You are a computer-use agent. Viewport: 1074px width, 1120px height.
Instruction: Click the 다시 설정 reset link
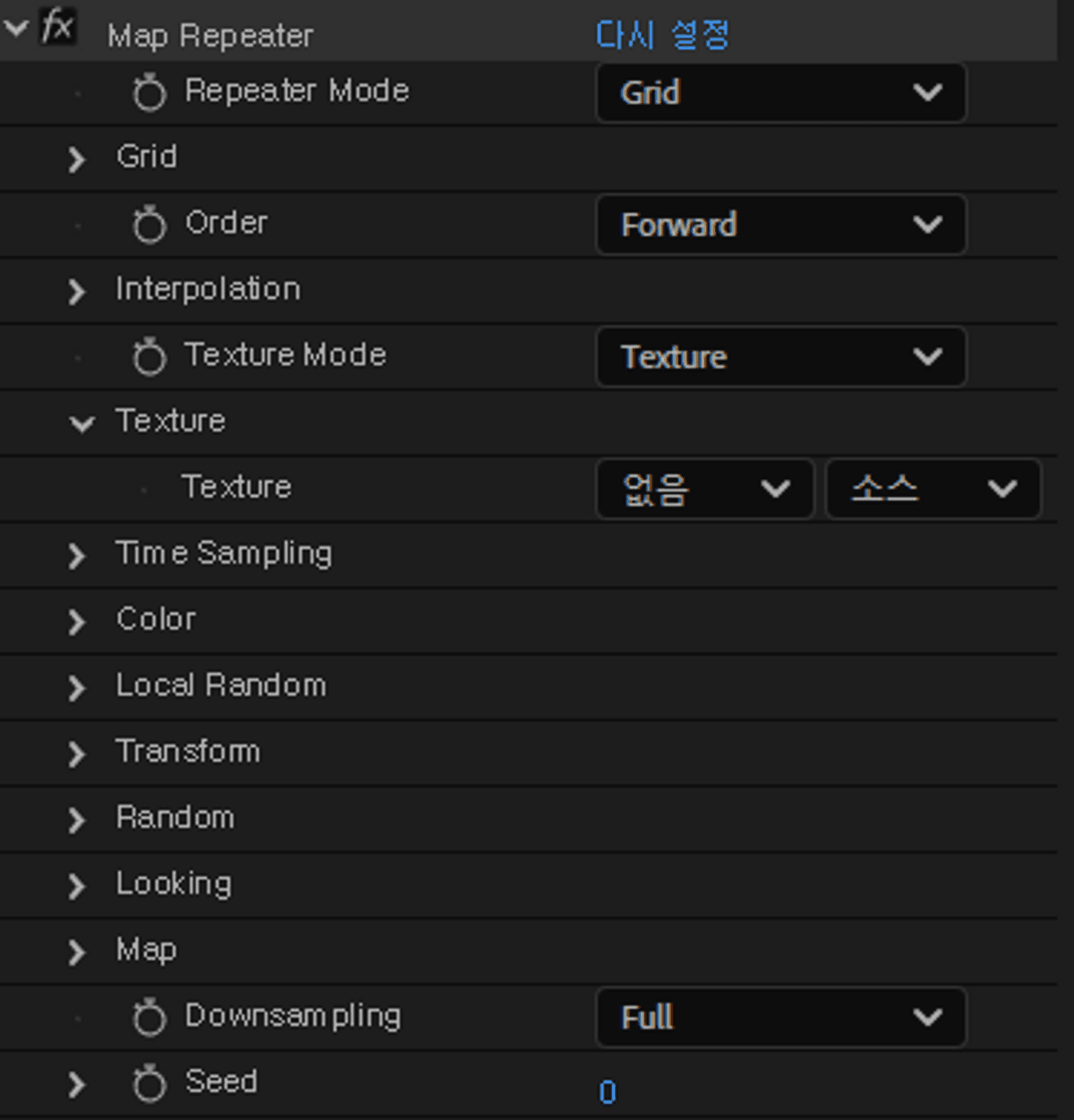(662, 36)
